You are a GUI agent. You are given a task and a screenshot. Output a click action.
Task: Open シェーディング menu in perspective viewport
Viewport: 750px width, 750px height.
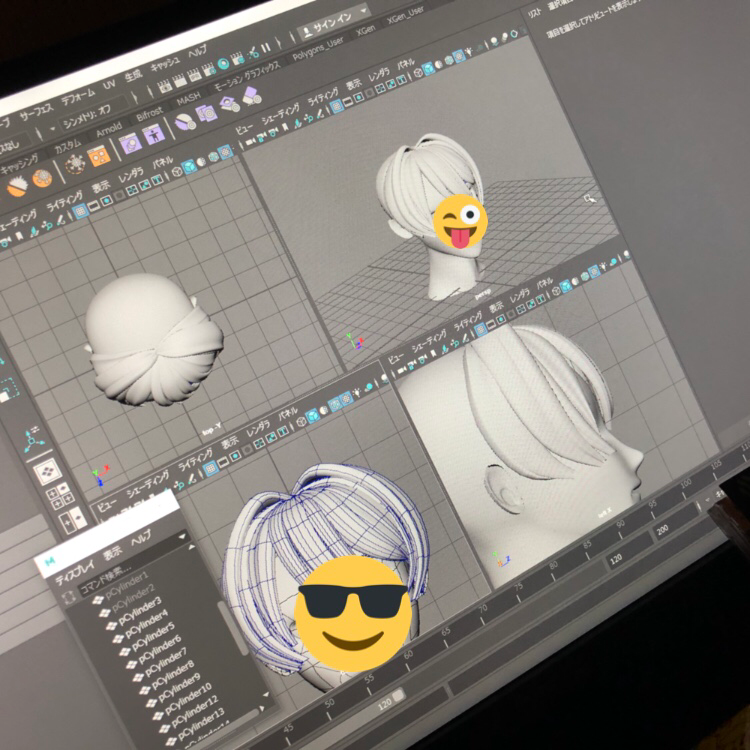click(280, 113)
